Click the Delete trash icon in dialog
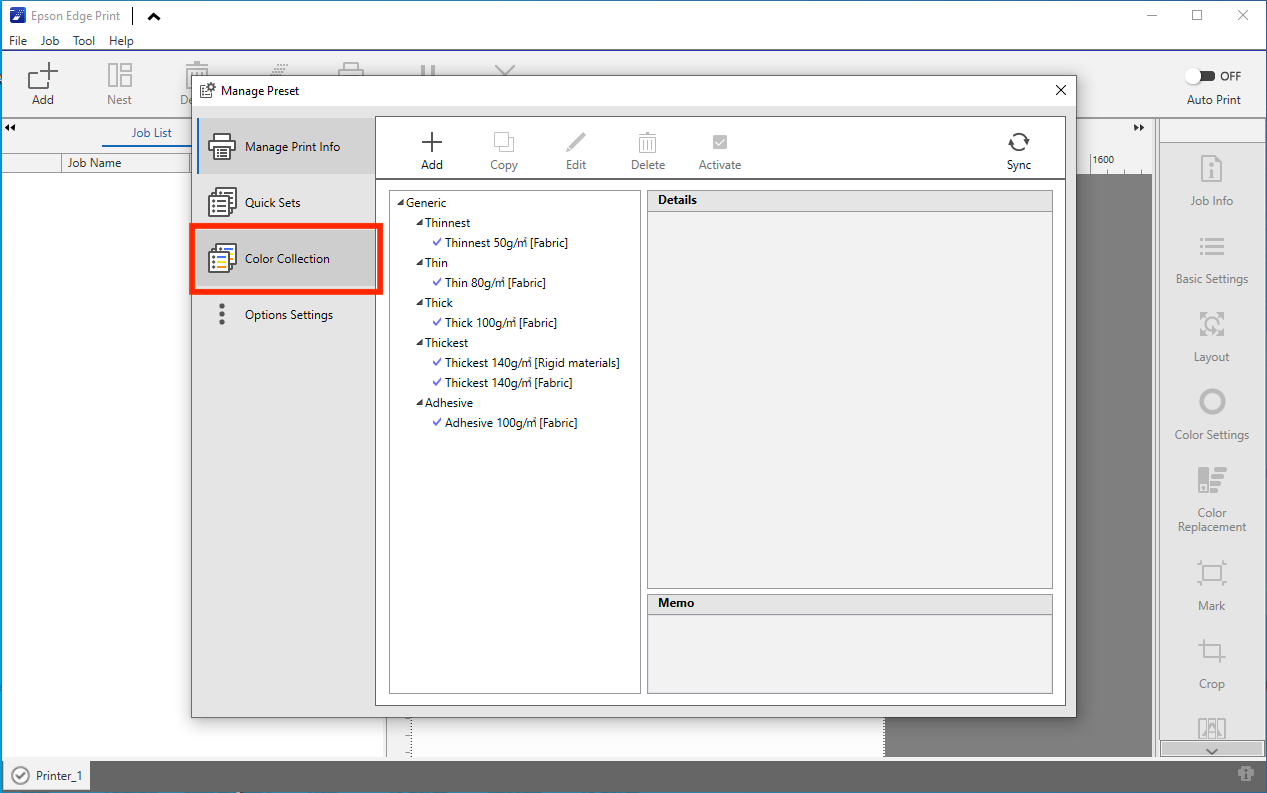The image size is (1267, 793). coord(648,142)
